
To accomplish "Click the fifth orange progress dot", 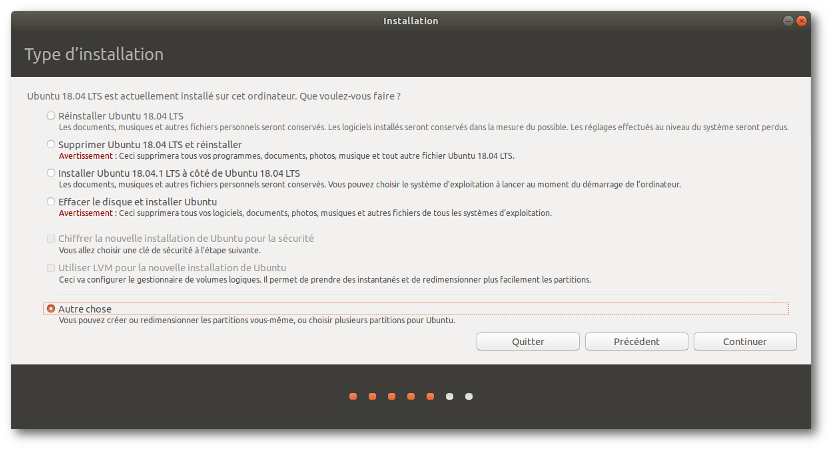I will tap(430, 397).
